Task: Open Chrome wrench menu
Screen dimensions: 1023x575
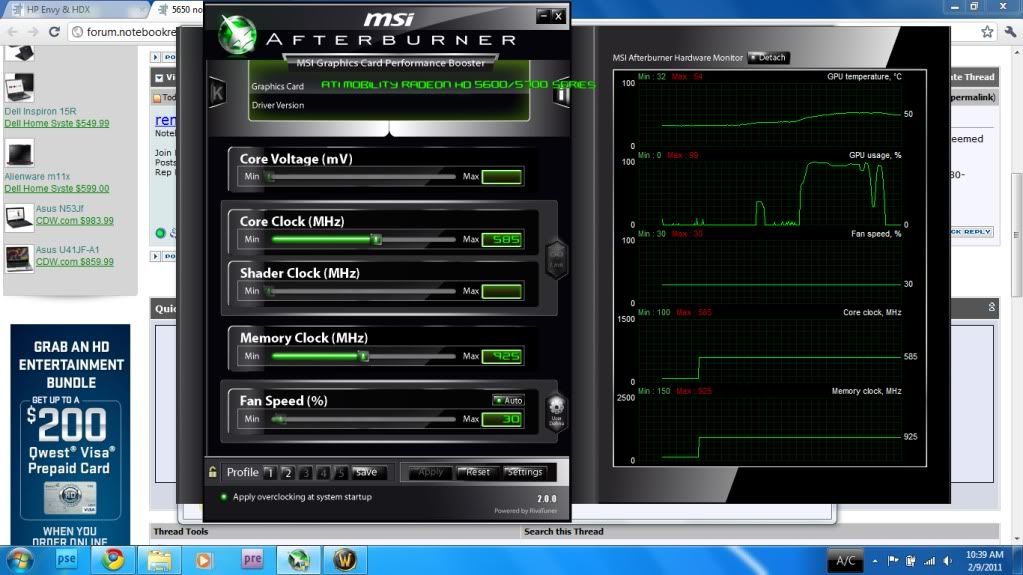Action: (1011, 31)
